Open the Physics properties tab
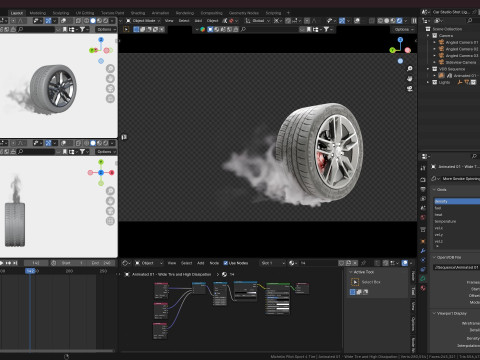This screenshot has height=360, width=480. pos(423,260)
